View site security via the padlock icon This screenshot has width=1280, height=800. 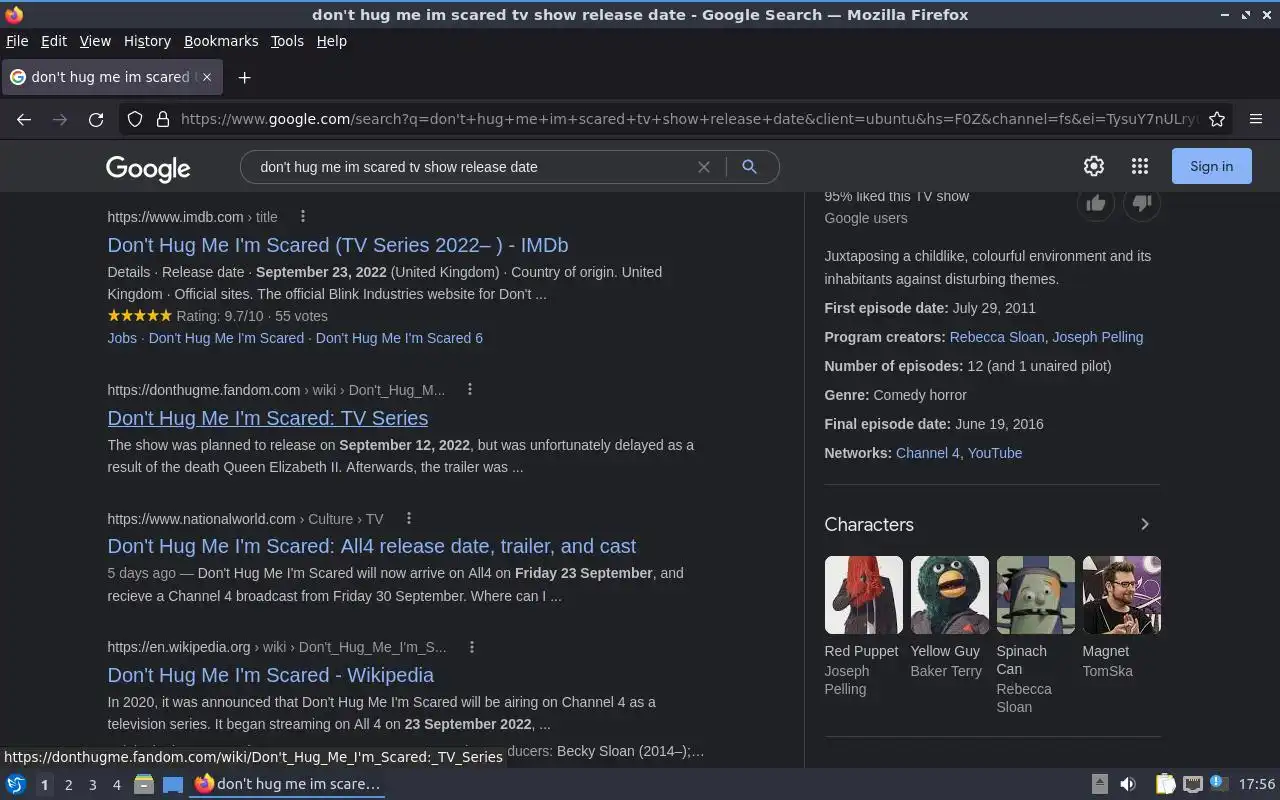163,119
